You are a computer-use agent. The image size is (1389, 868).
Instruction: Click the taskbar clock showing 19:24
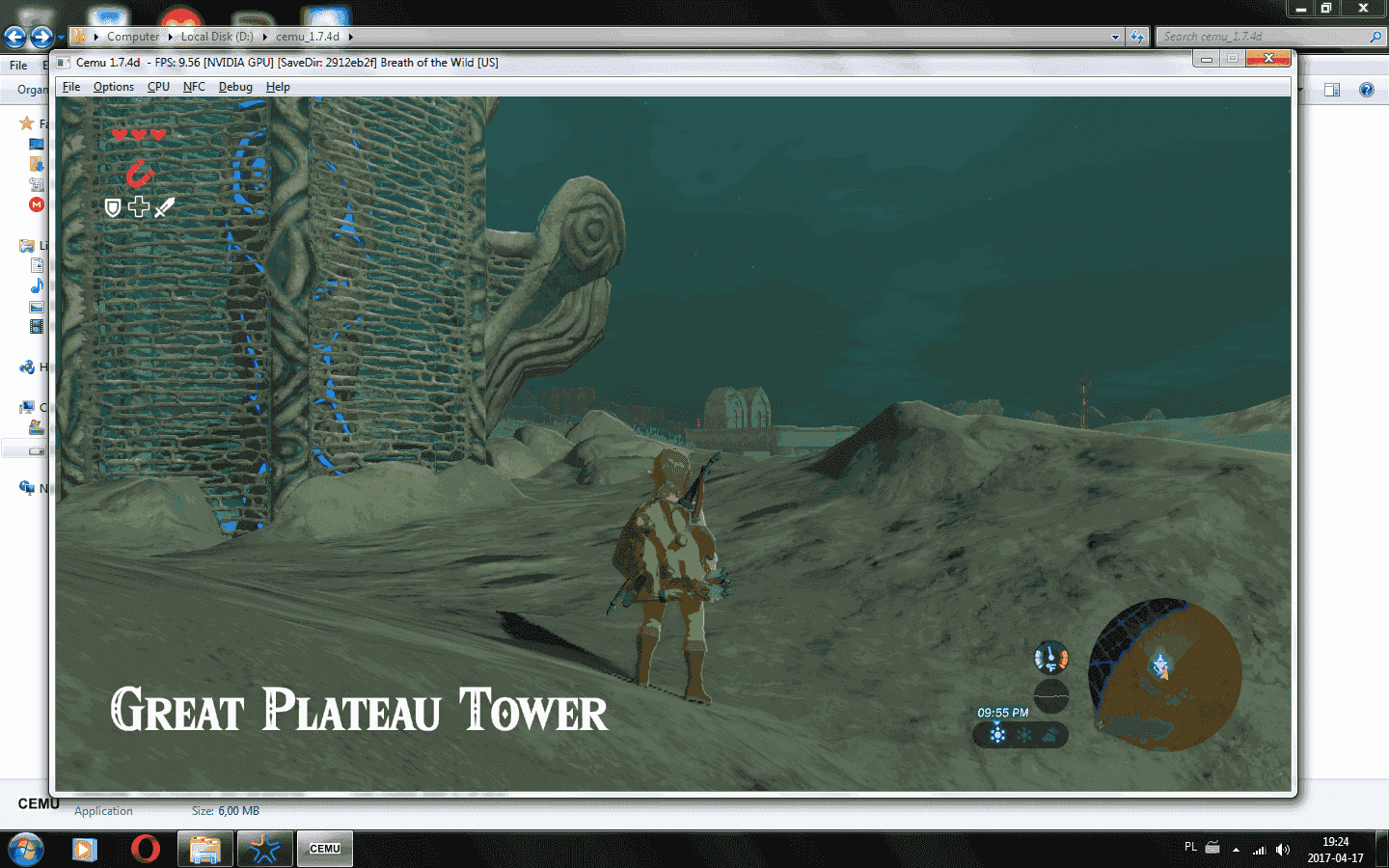click(x=1336, y=850)
